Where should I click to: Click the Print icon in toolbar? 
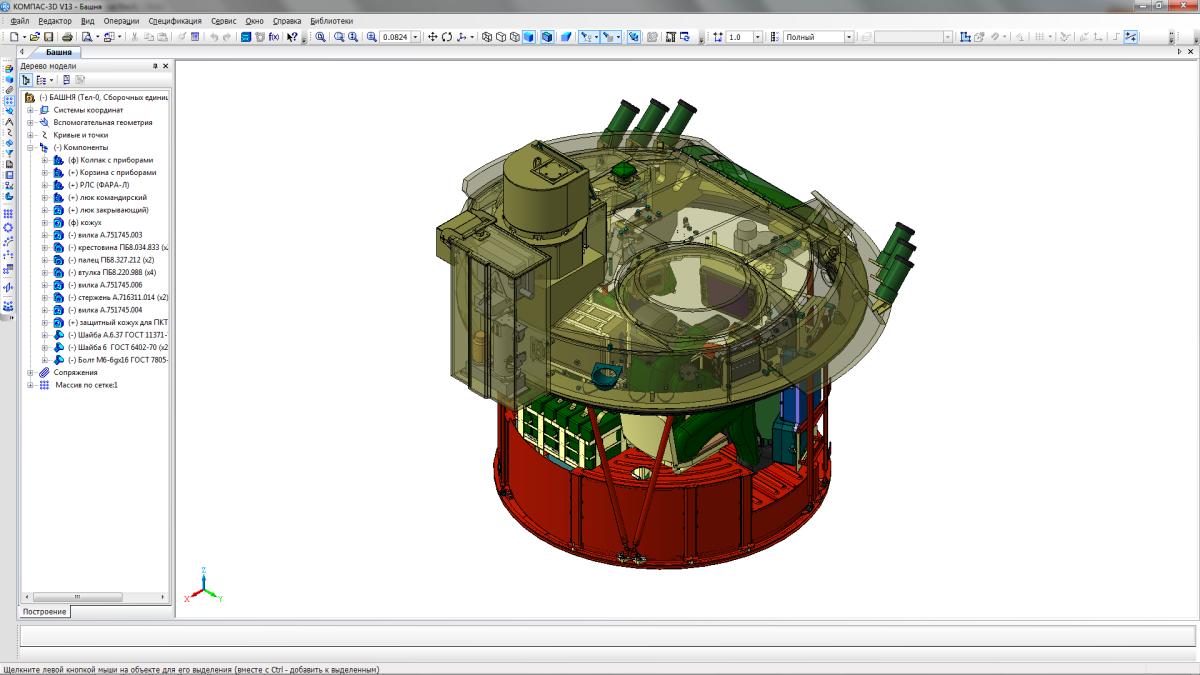67,37
